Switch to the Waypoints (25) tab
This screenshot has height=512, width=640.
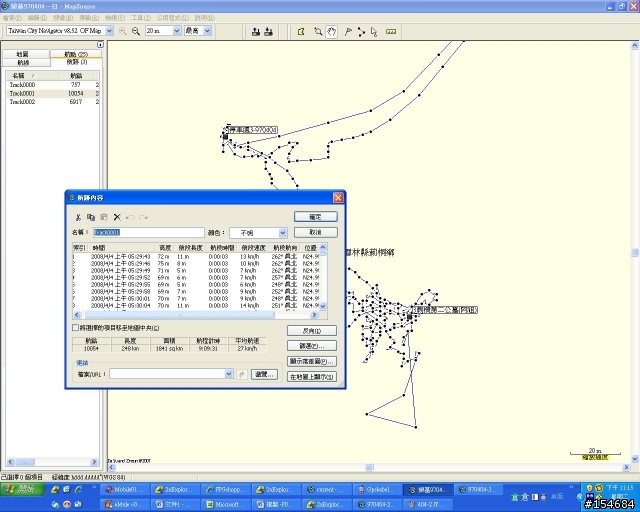tap(76, 54)
